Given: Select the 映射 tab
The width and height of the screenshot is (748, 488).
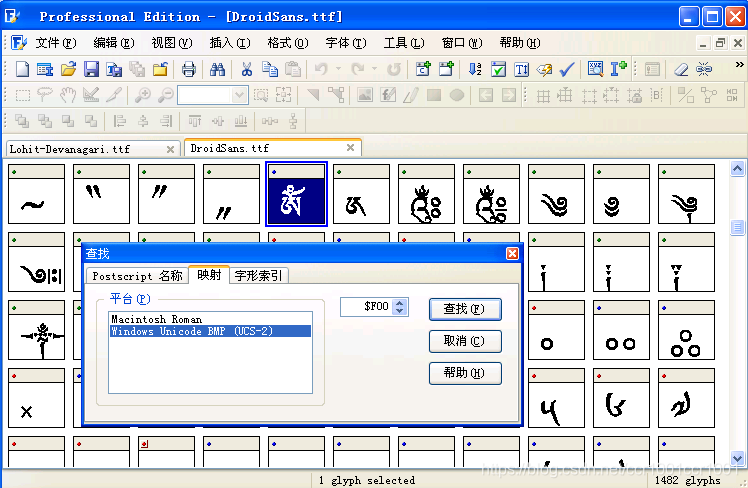Looking at the screenshot, I should pyautogui.click(x=209, y=275).
